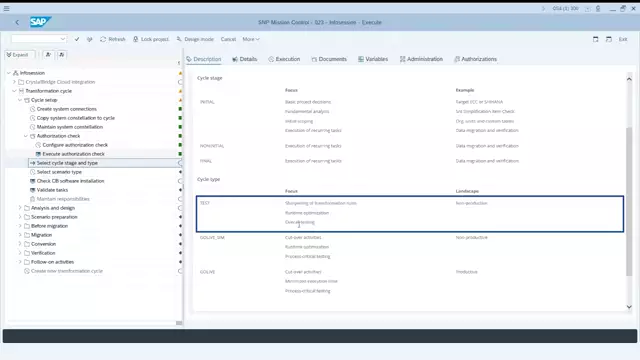Screen dimensions: 640x360
Task: Click the Exit button
Action: click(x=623, y=39)
